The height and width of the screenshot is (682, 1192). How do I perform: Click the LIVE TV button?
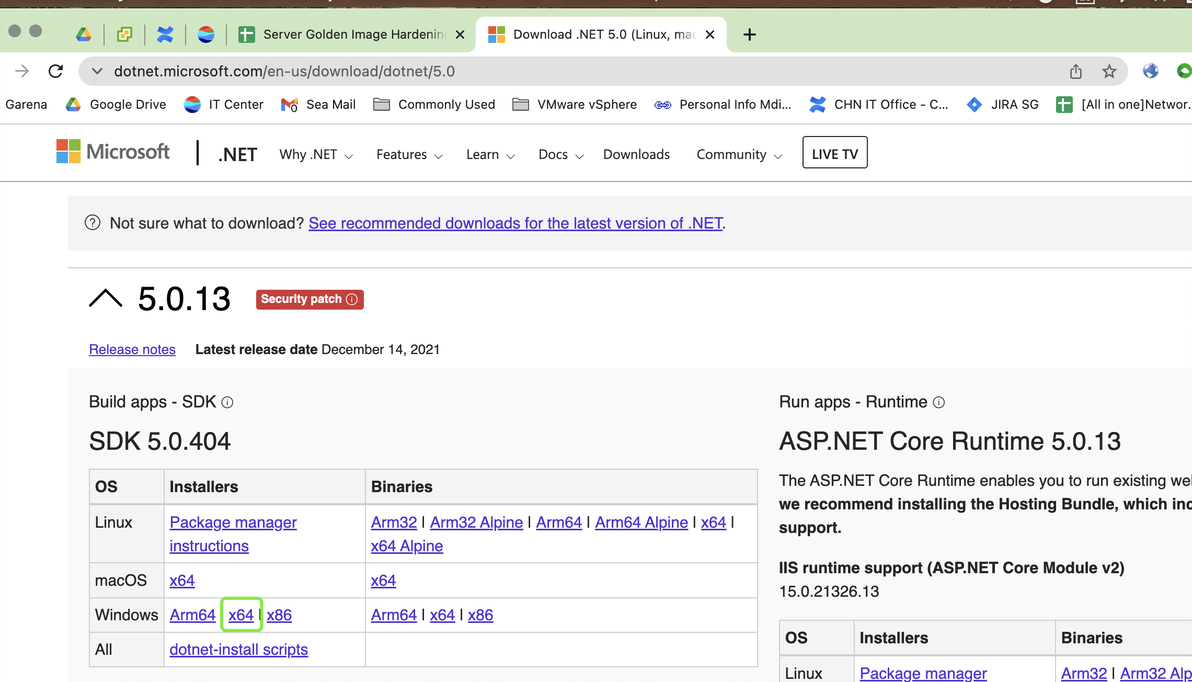pos(835,153)
